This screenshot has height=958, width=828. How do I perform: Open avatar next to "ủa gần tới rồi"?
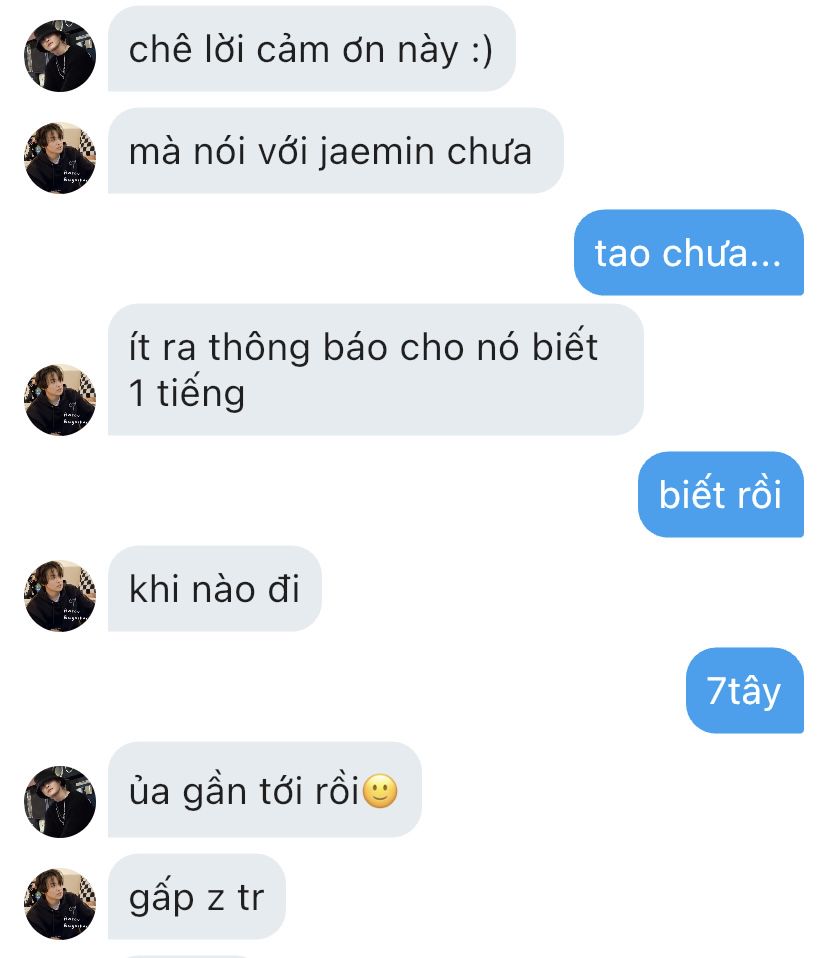tap(60, 801)
